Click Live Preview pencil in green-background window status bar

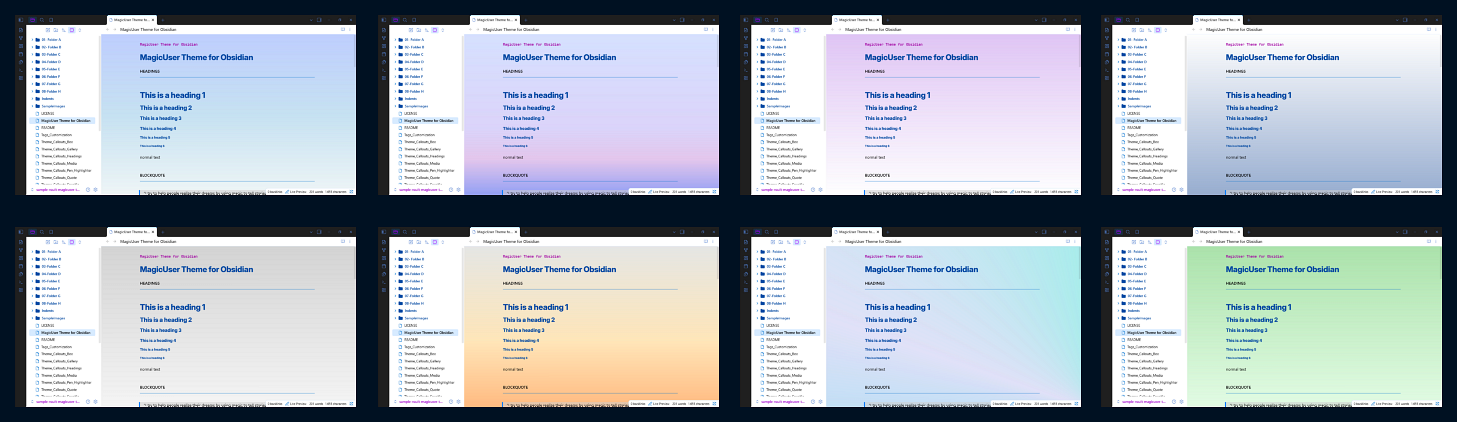[1375, 403]
